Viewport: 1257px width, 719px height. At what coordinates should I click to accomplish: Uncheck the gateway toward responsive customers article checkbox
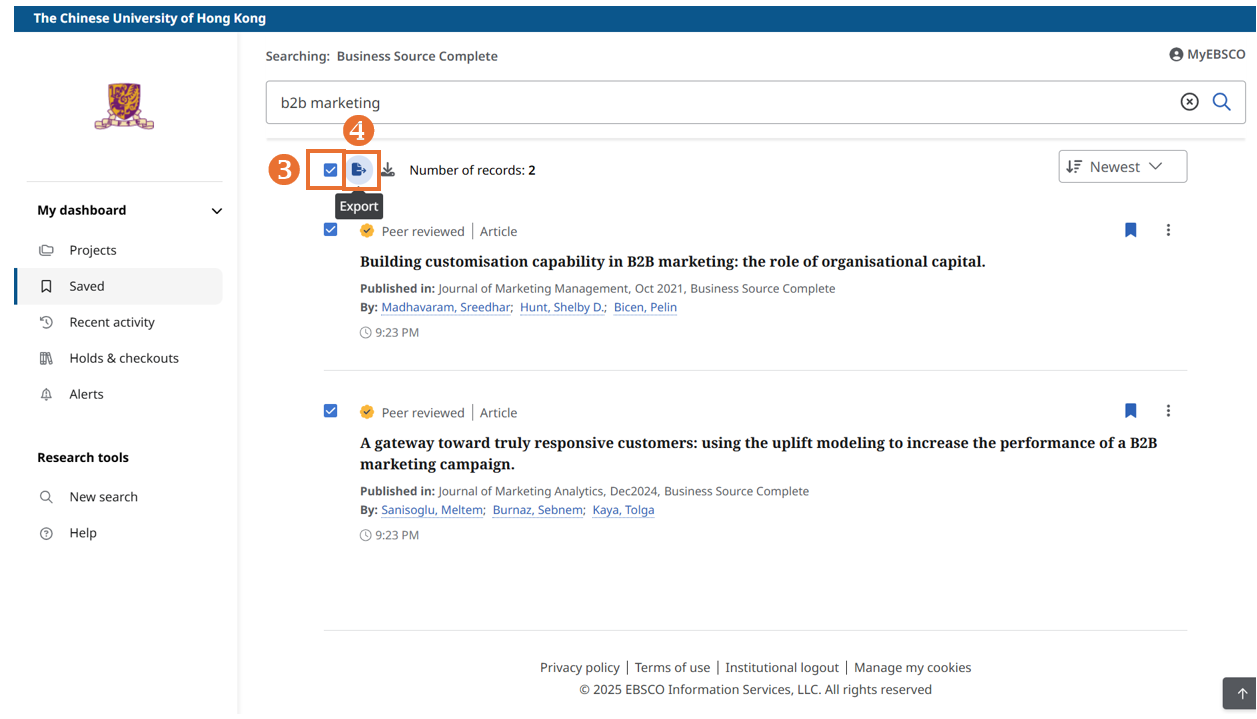[330, 411]
